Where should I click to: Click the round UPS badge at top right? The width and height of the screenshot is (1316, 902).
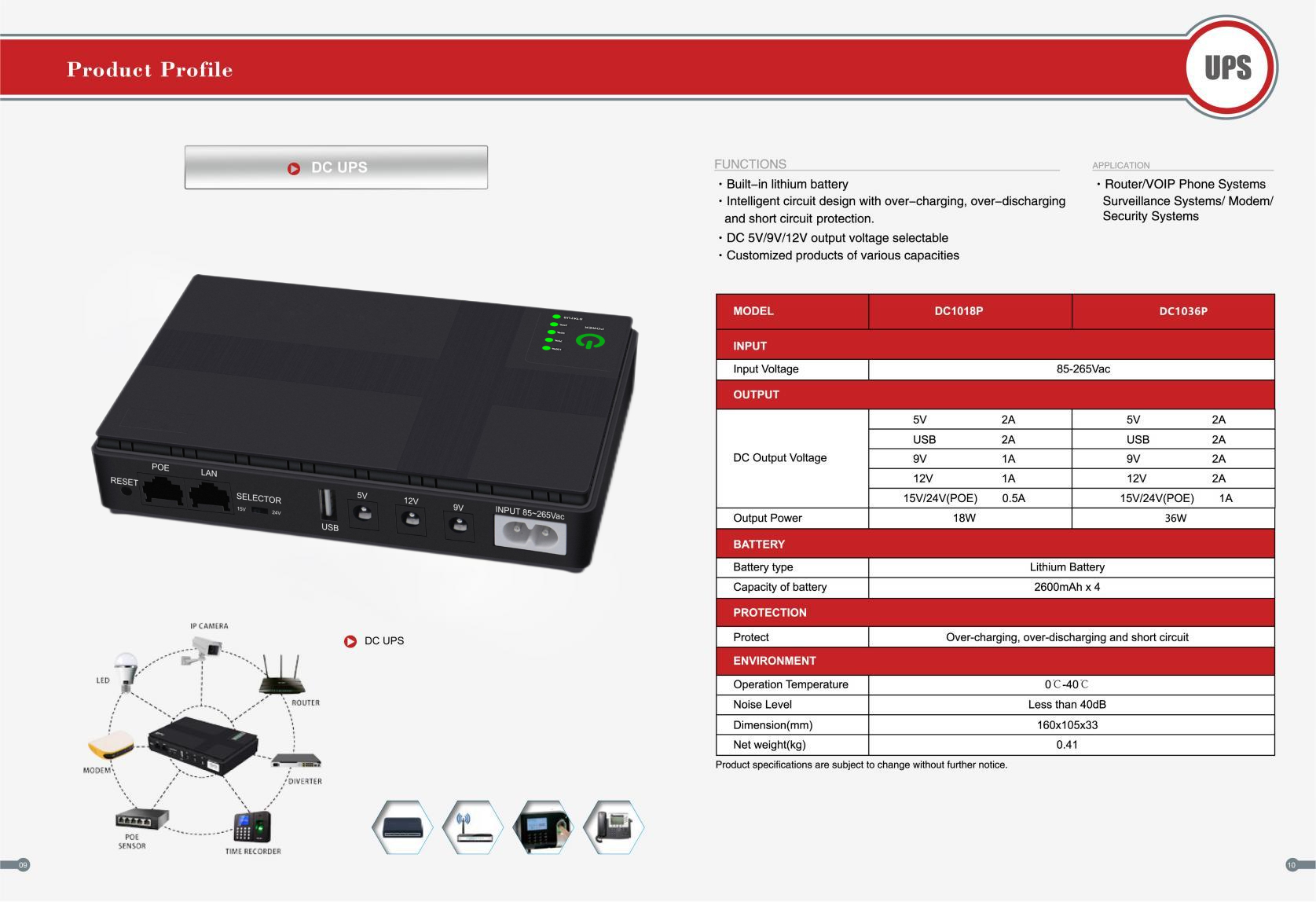1227,68
